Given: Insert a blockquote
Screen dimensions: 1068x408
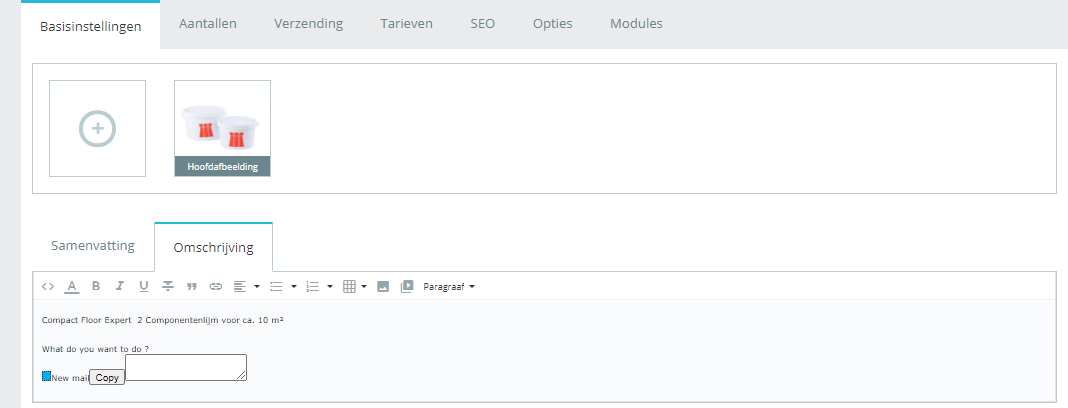Looking at the screenshot, I should (x=191, y=287).
